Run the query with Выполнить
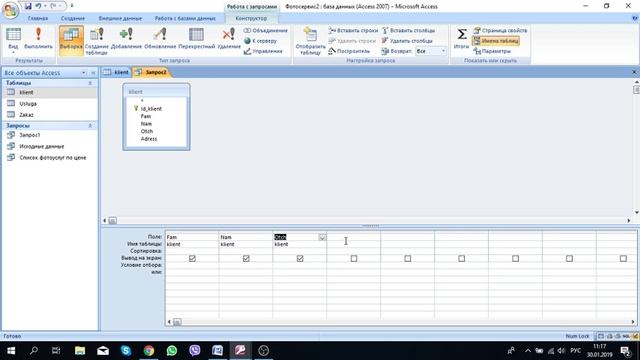 point(38,39)
